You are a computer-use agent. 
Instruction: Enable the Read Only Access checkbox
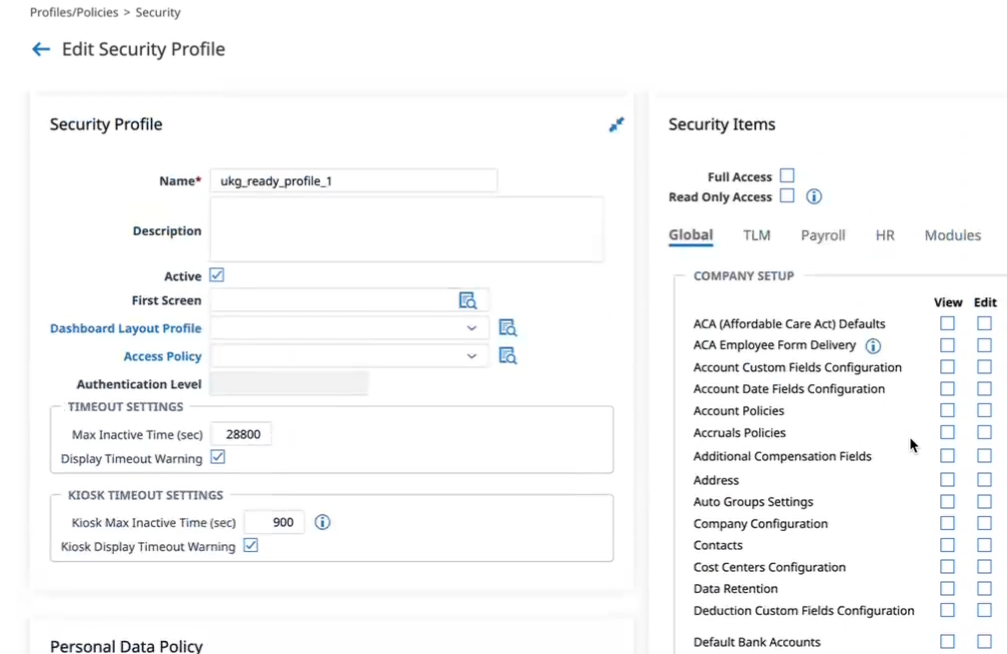tap(787, 195)
